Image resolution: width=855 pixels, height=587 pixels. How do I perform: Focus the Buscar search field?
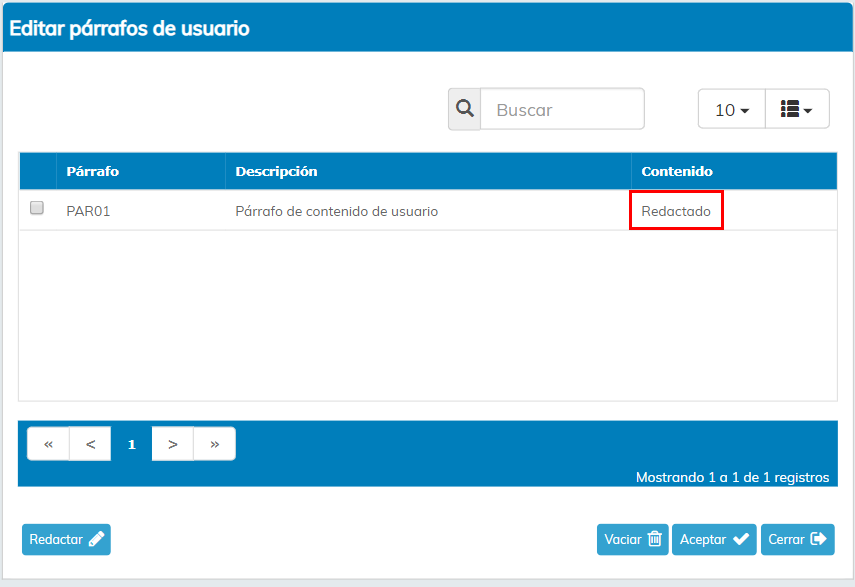[x=562, y=110]
